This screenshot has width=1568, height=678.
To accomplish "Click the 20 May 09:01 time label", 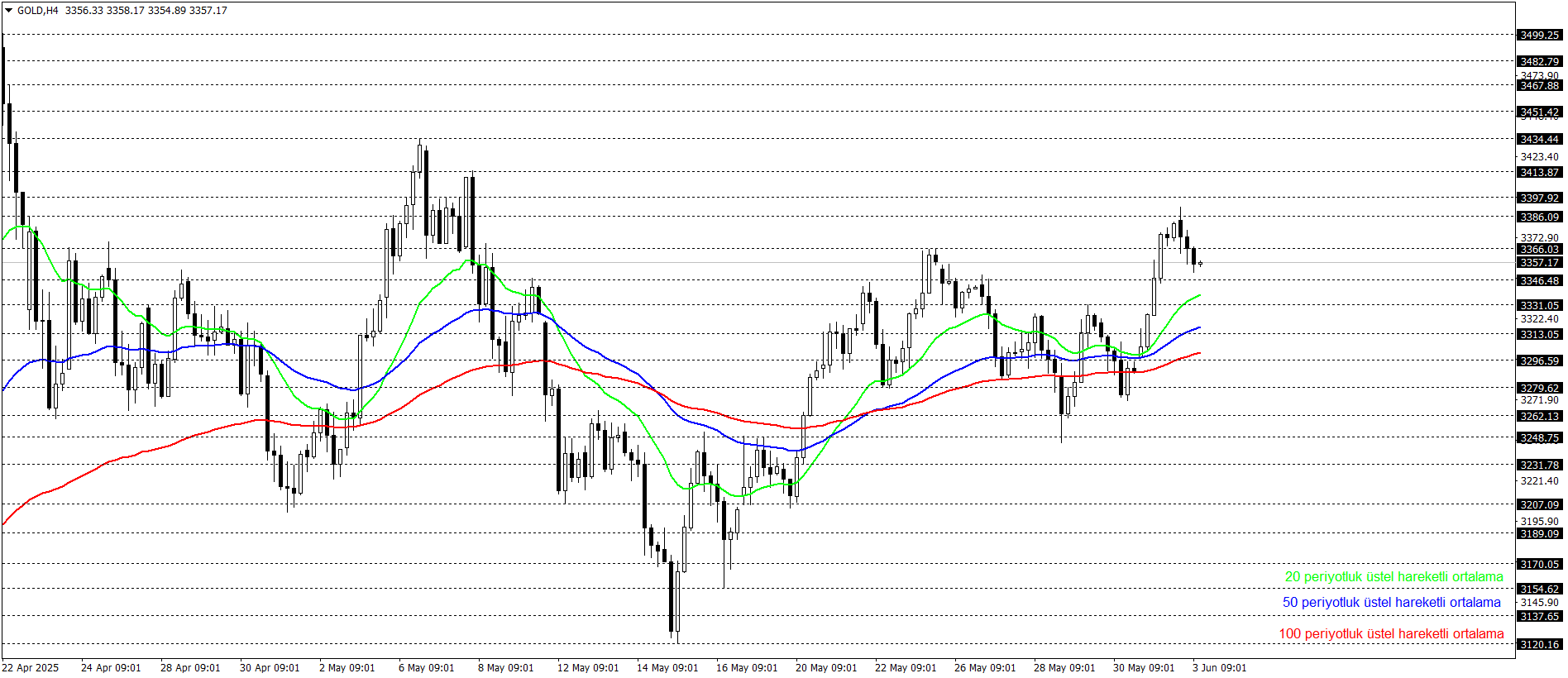I will [x=826, y=668].
